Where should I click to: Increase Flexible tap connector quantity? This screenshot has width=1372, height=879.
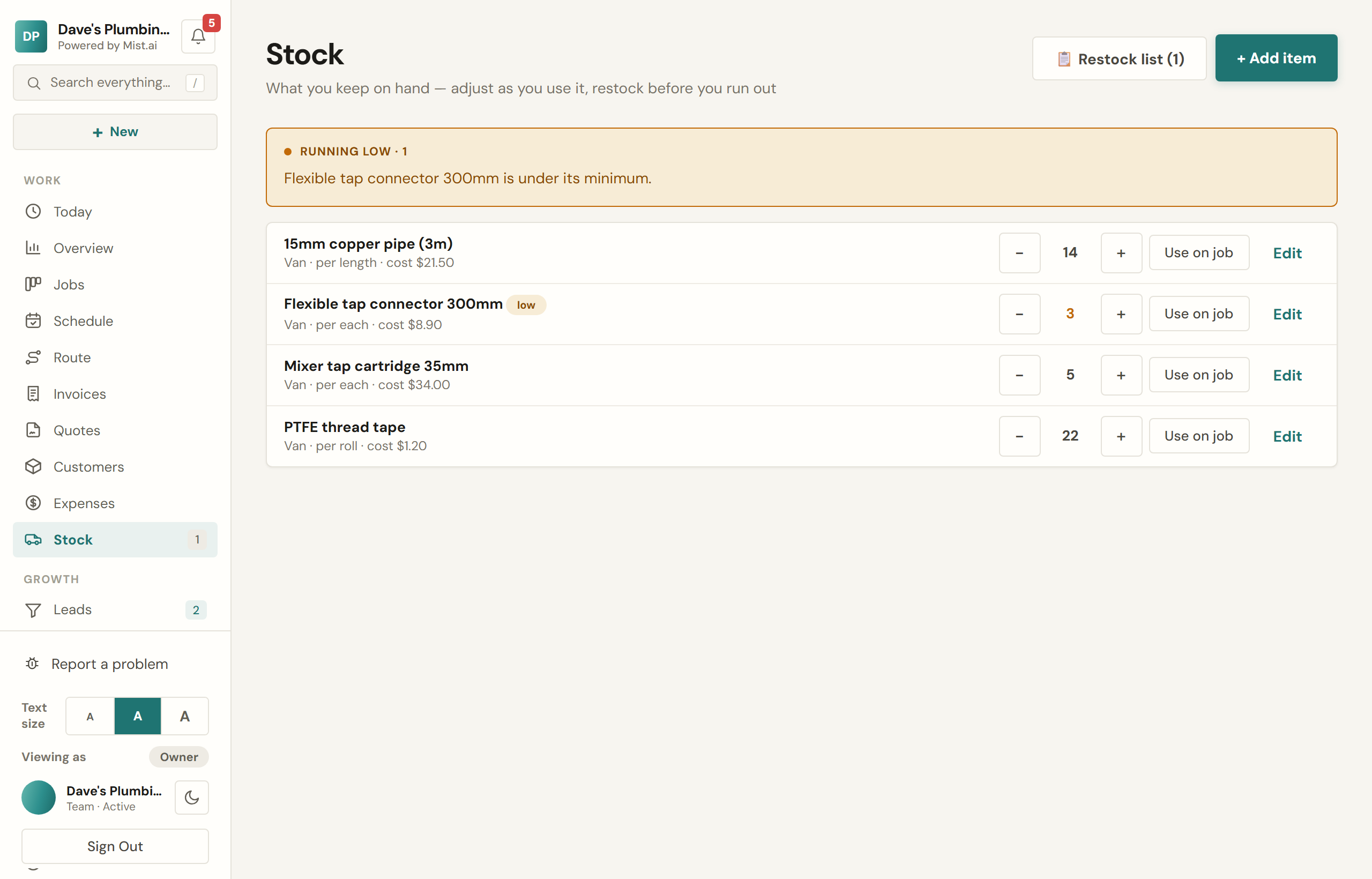tap(1121, 314)
